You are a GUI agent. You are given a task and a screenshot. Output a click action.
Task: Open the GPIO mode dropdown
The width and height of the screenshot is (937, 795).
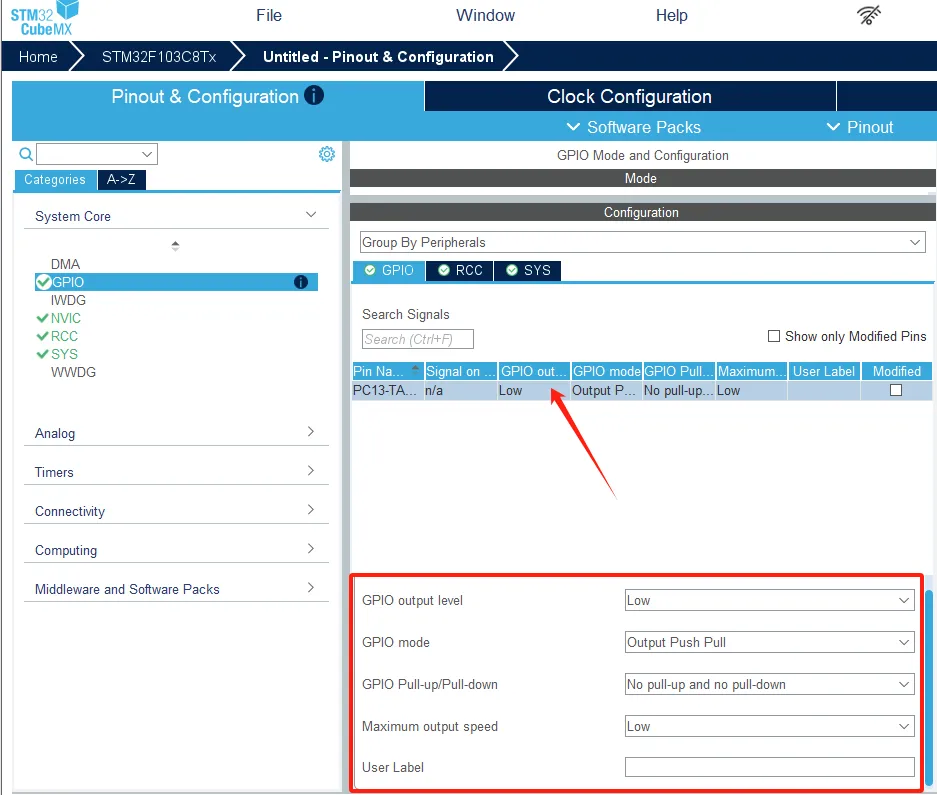(x=769, y=643)
